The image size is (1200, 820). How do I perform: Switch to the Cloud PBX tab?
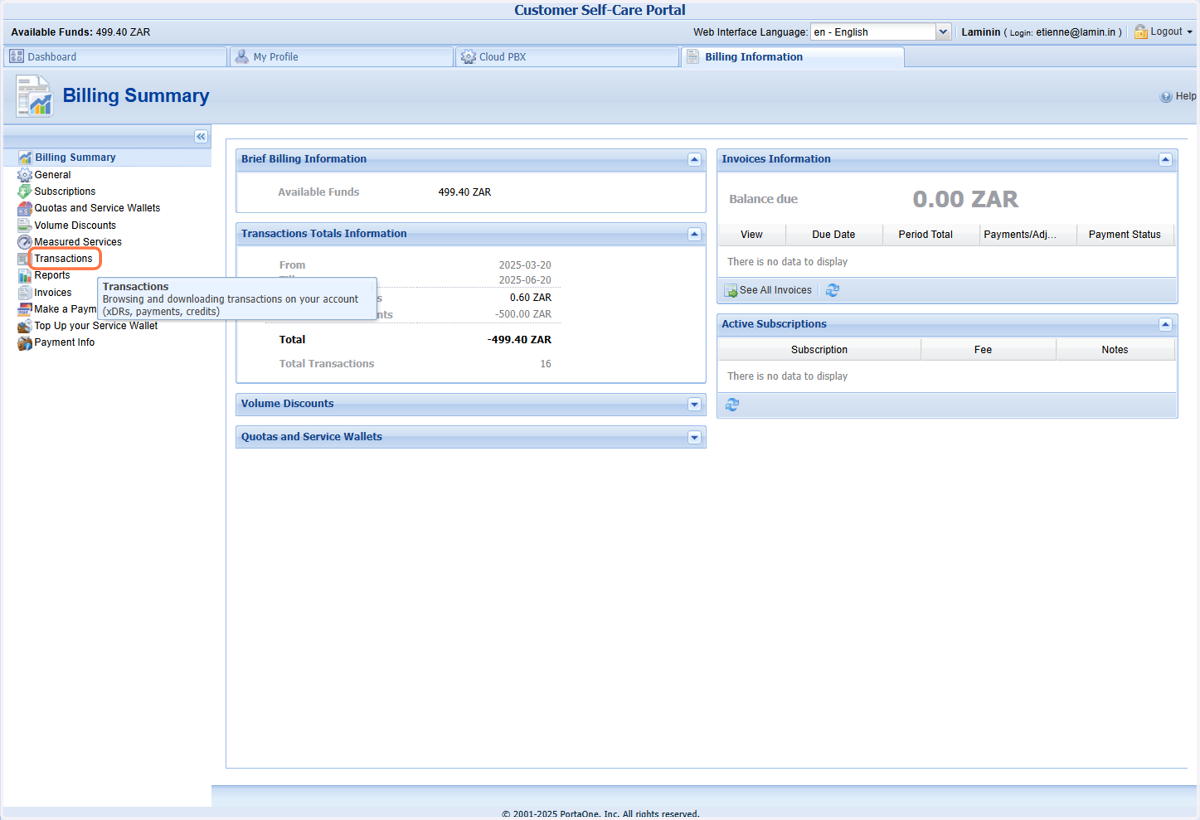pyautogui.click(x=568, y=57)
